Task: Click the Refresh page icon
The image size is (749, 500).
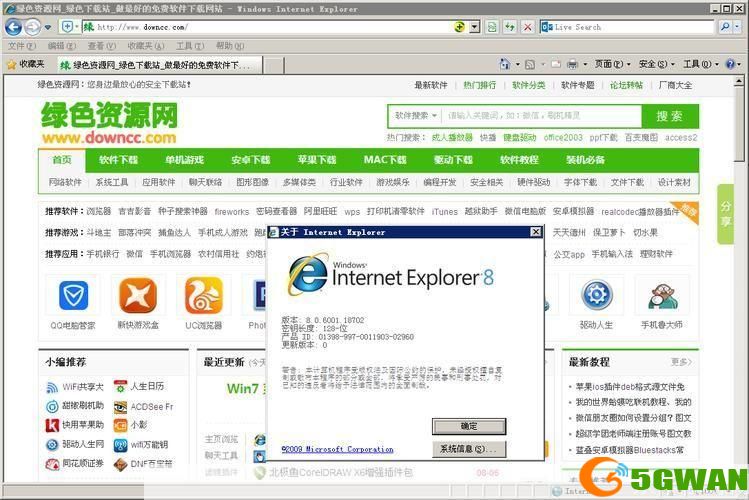Action: [510, 27]
